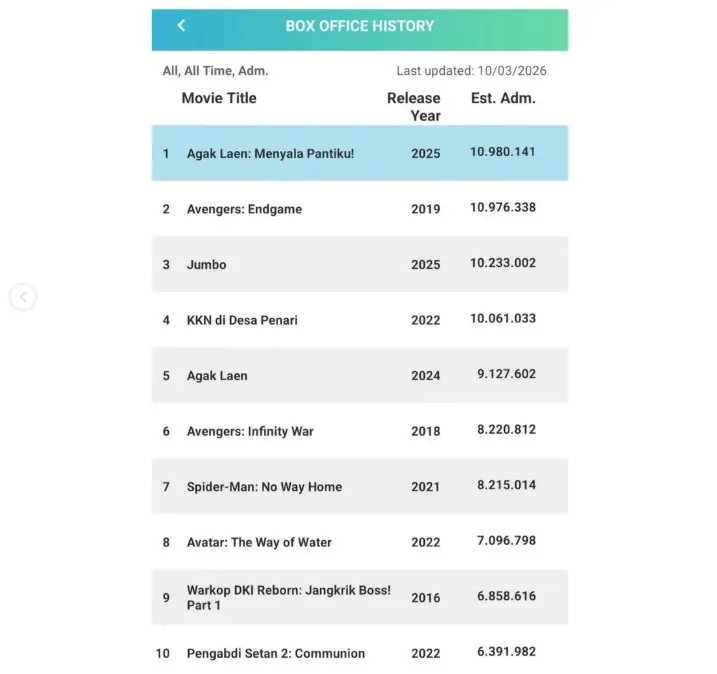Screen dimensions: 717x674
Task: Click the back arrow in the header
Action: click(181, 26)
